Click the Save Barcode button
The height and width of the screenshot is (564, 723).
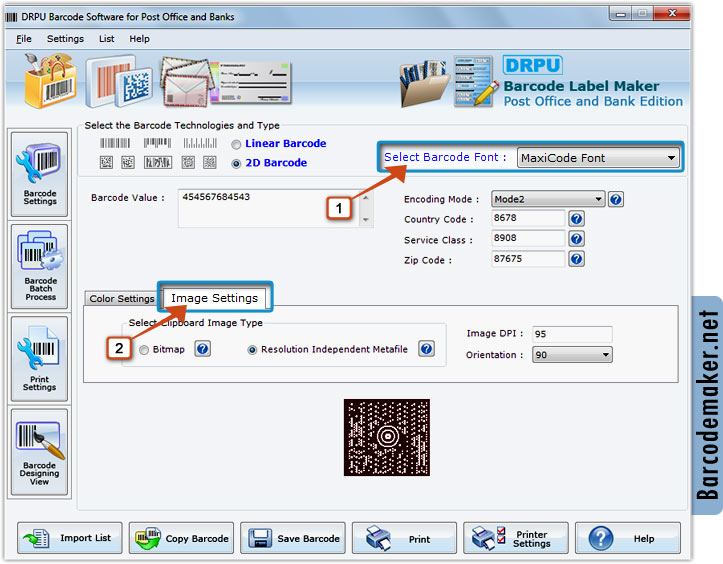(293, 538)
